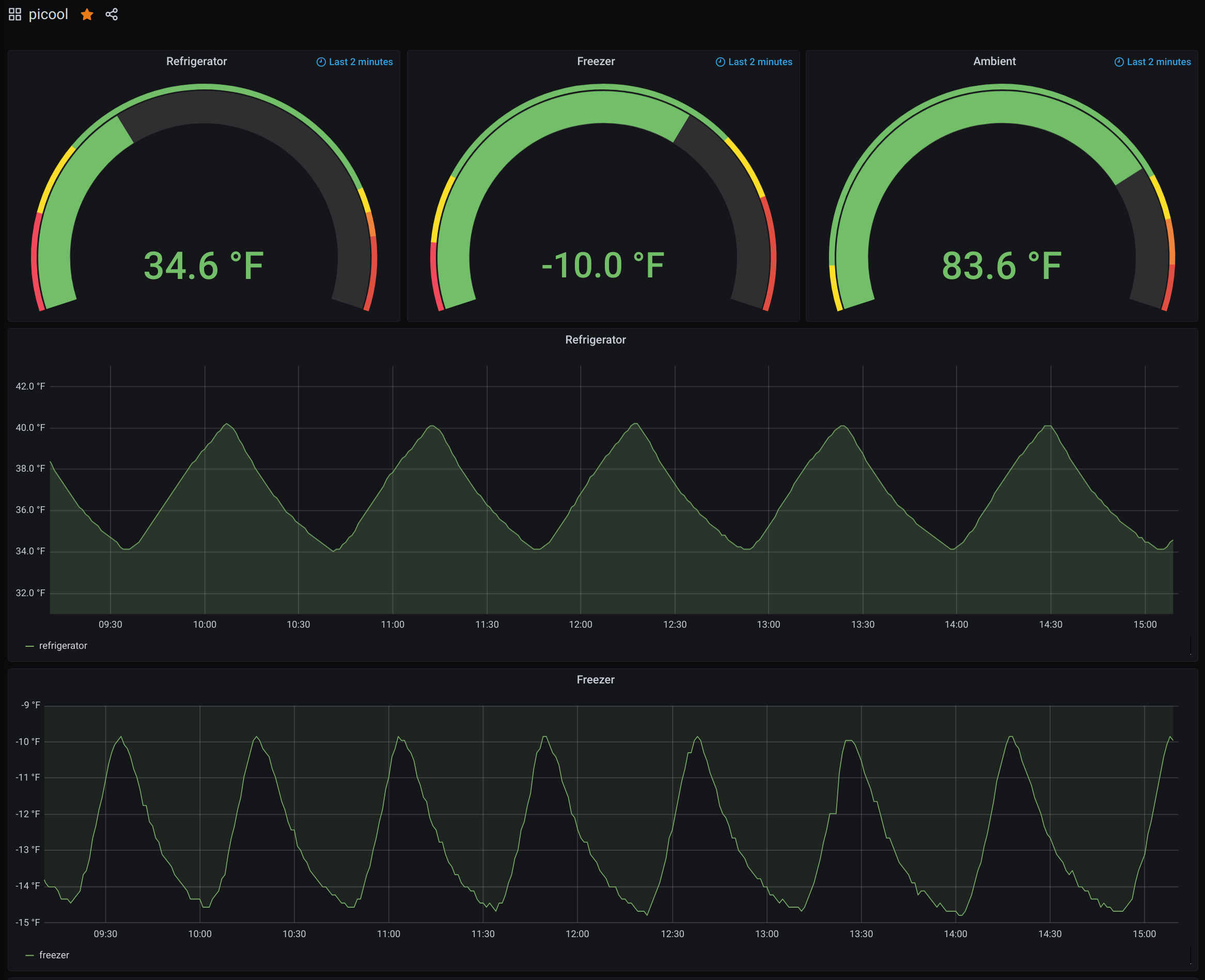
Task: Click the clock icon on the Freezer gauge
Action: 720,62
